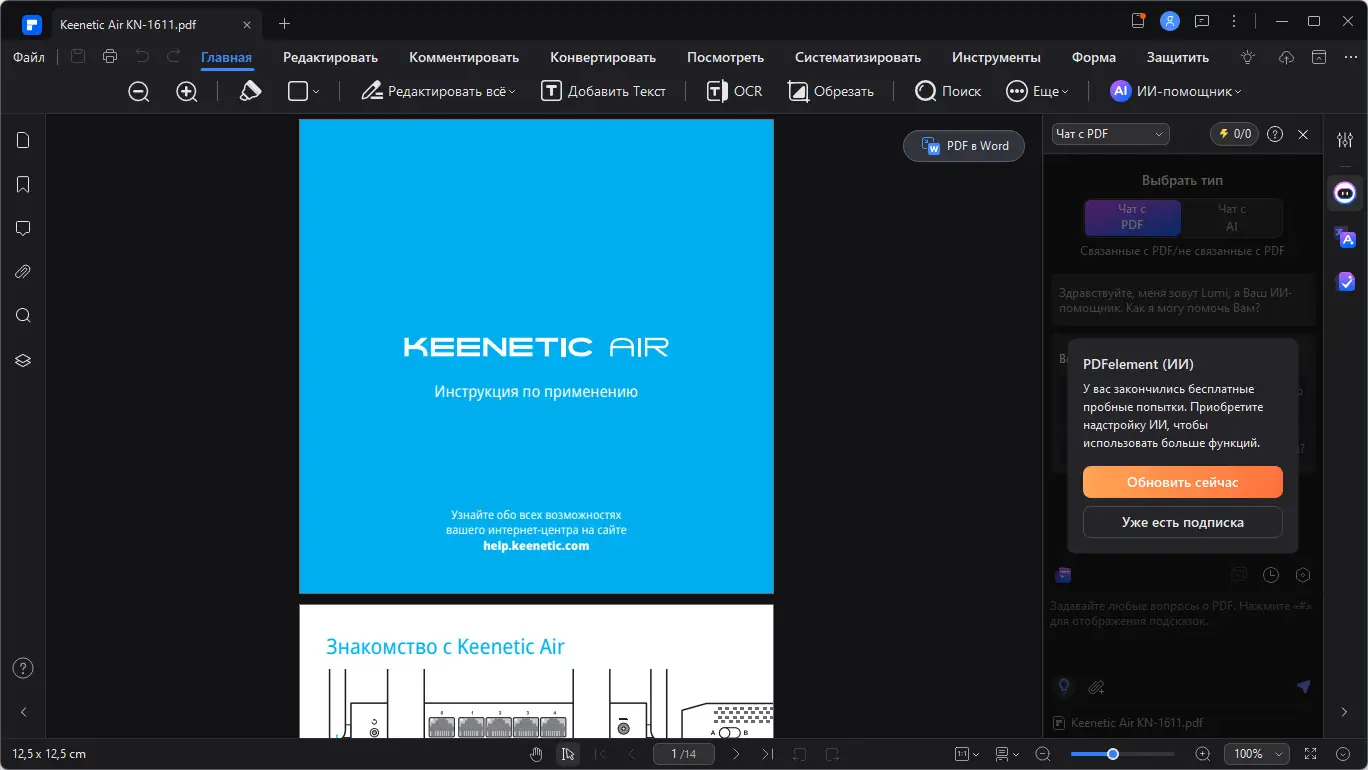1368x770 pixels.
Task: Click the 'Обрезать' crop button
Action: pyautogui.click(x=831, y=91)
